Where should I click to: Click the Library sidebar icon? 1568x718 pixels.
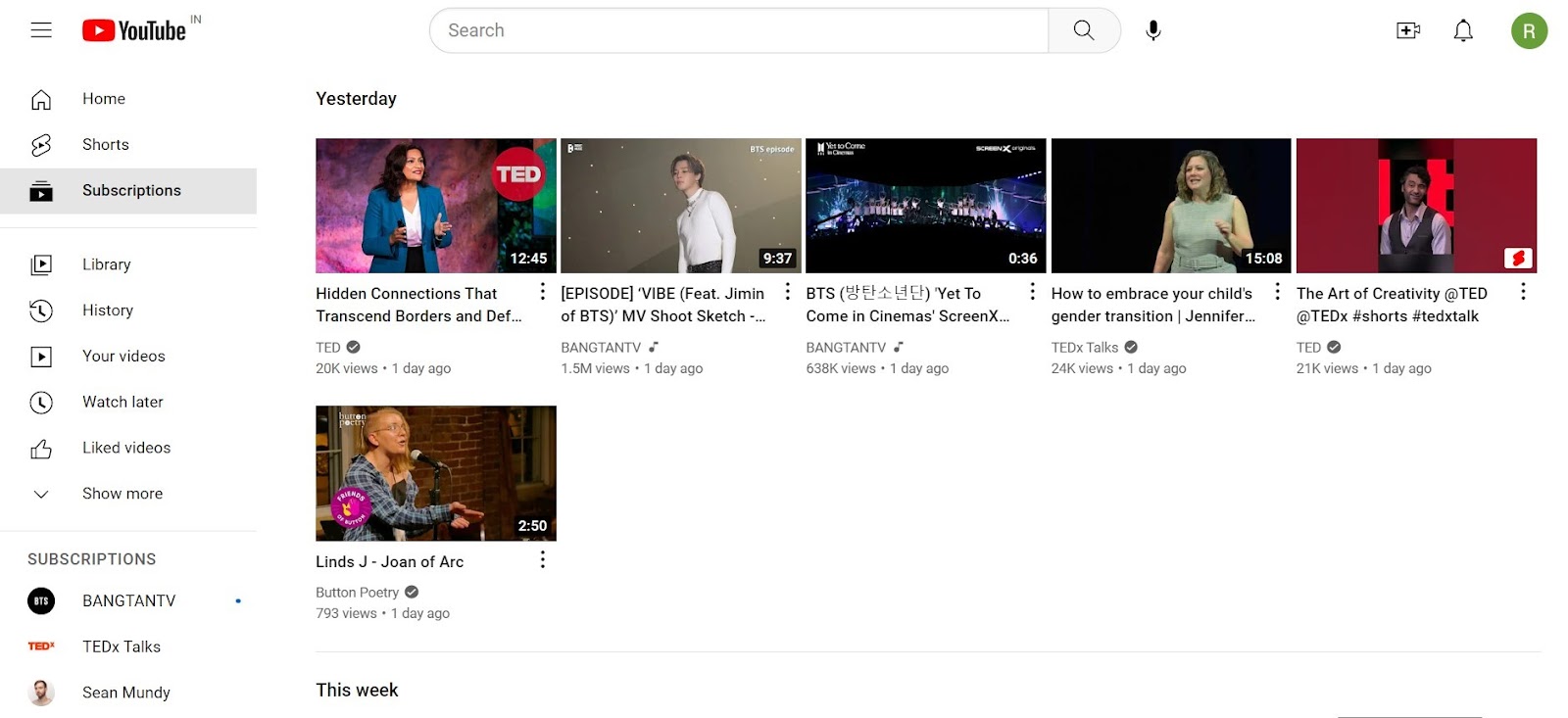click(41, 264)
